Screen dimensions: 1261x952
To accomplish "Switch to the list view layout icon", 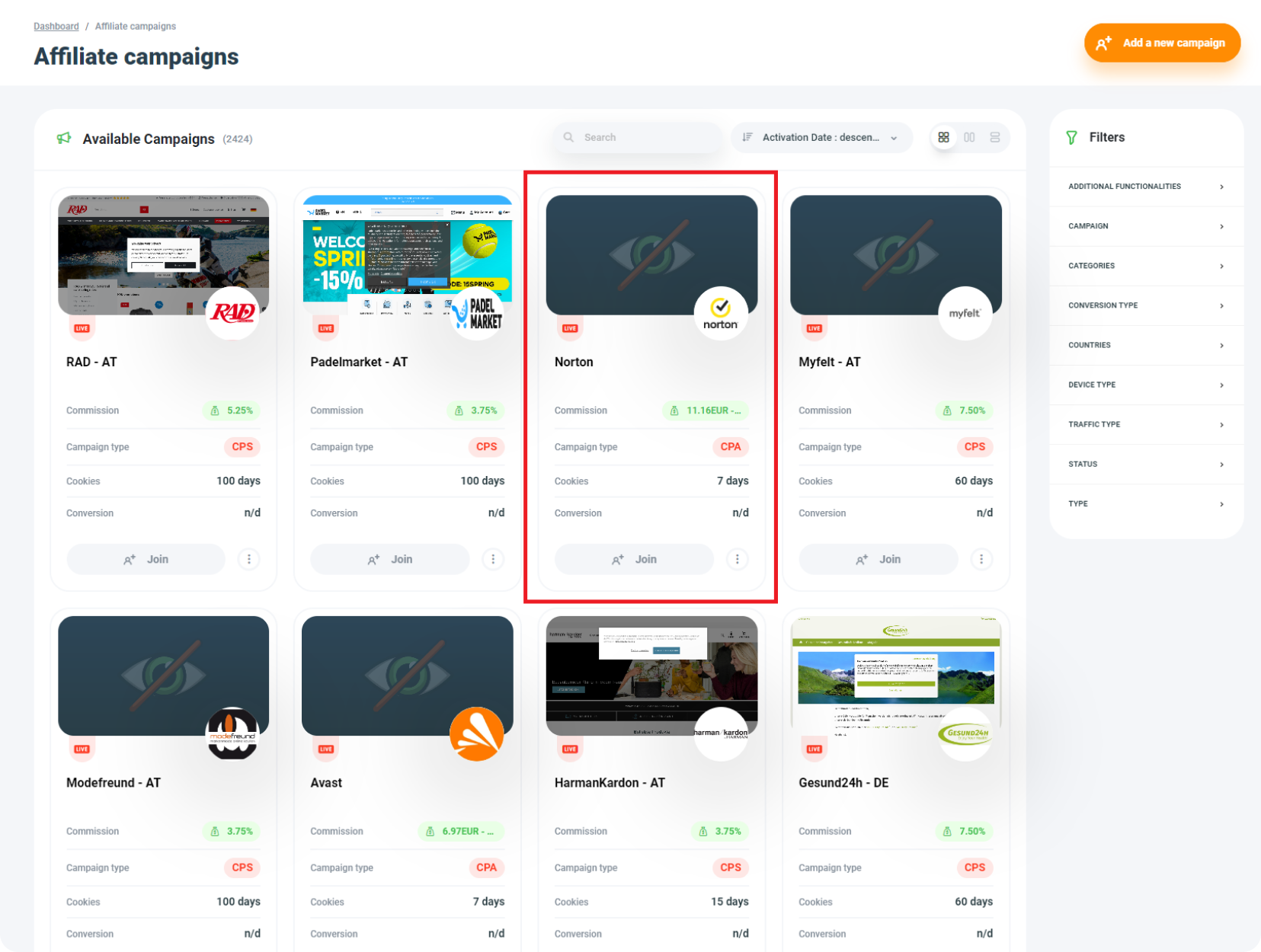I will pos(995,137).
